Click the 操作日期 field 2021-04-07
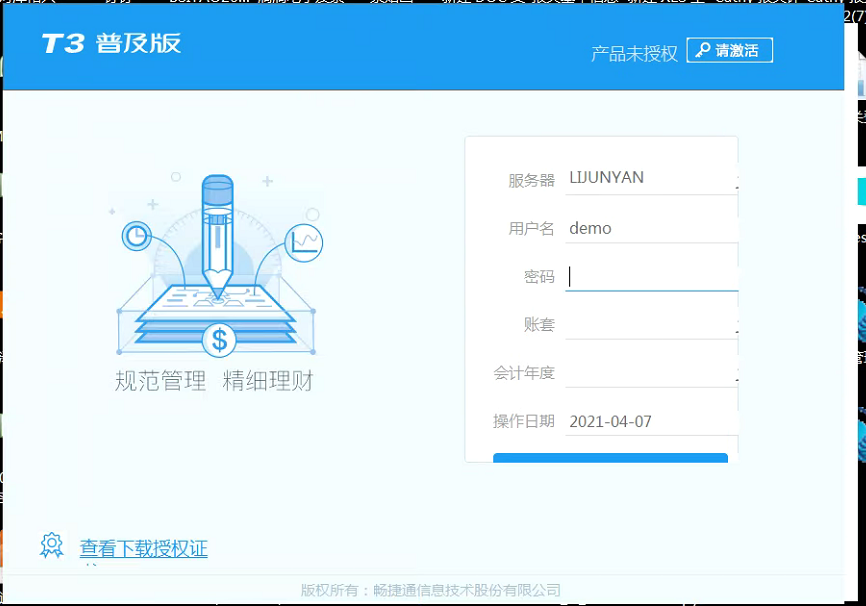The width and height of the screenshot is (866, 606). (x=651, y=421)
